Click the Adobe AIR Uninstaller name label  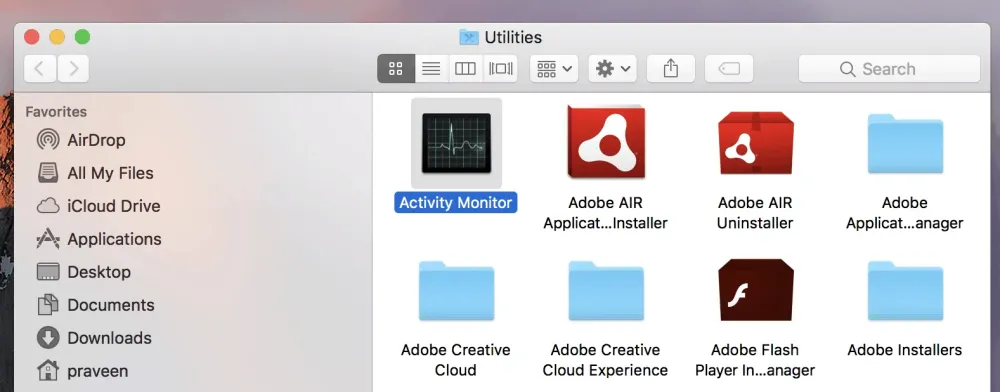coord(755,213)
